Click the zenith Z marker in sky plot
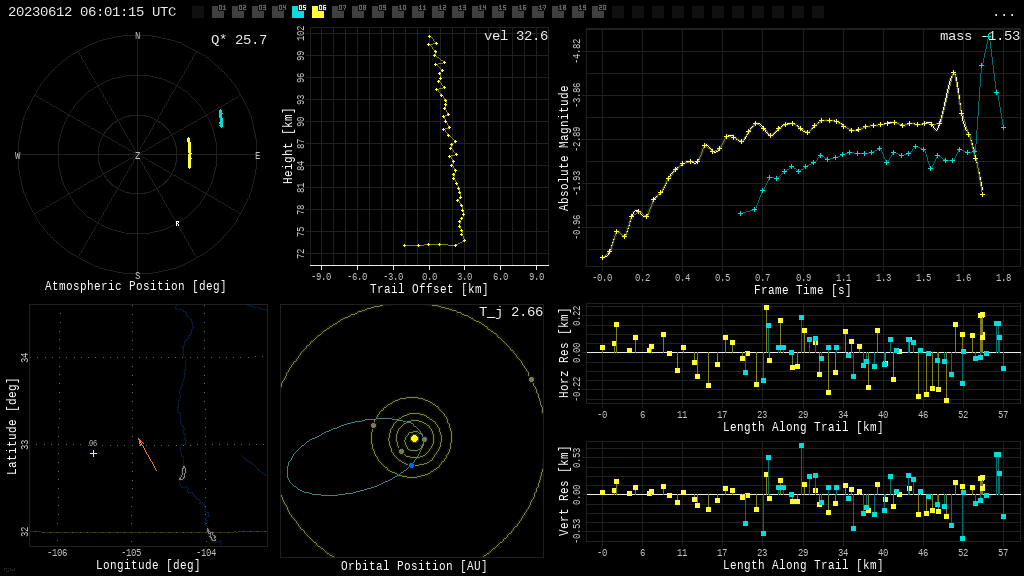 pyautogui.click(x=138, y=156)
